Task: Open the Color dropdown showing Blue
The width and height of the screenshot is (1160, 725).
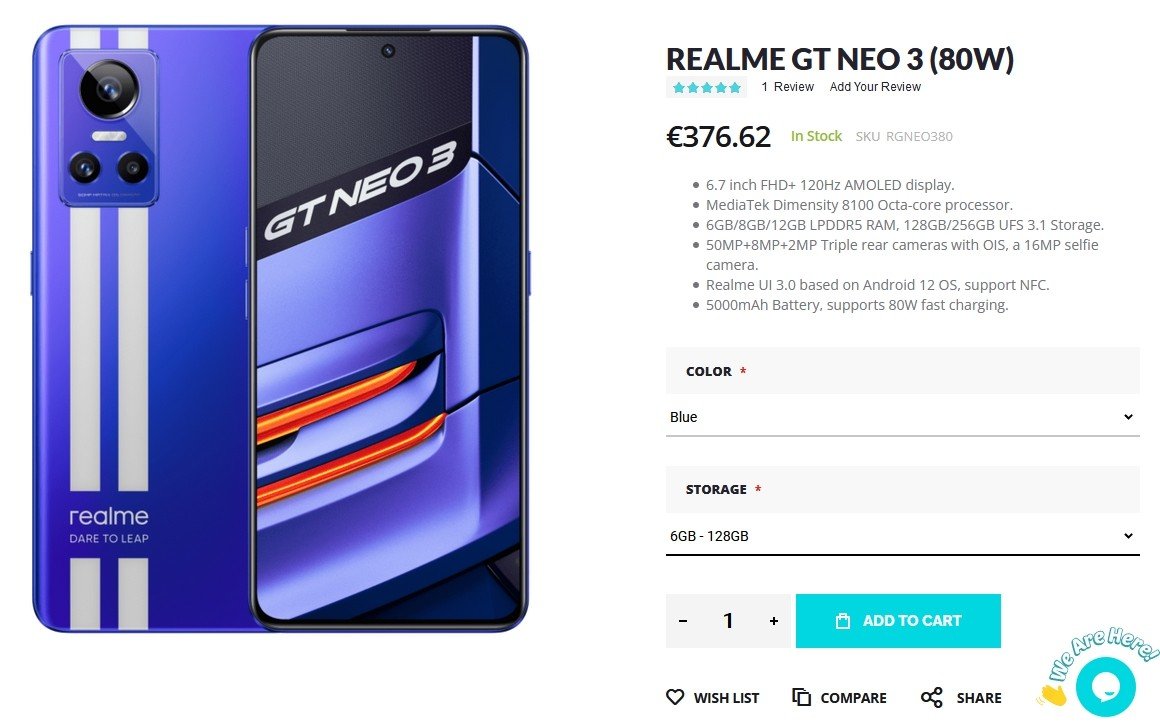Action: click(902, 417)
